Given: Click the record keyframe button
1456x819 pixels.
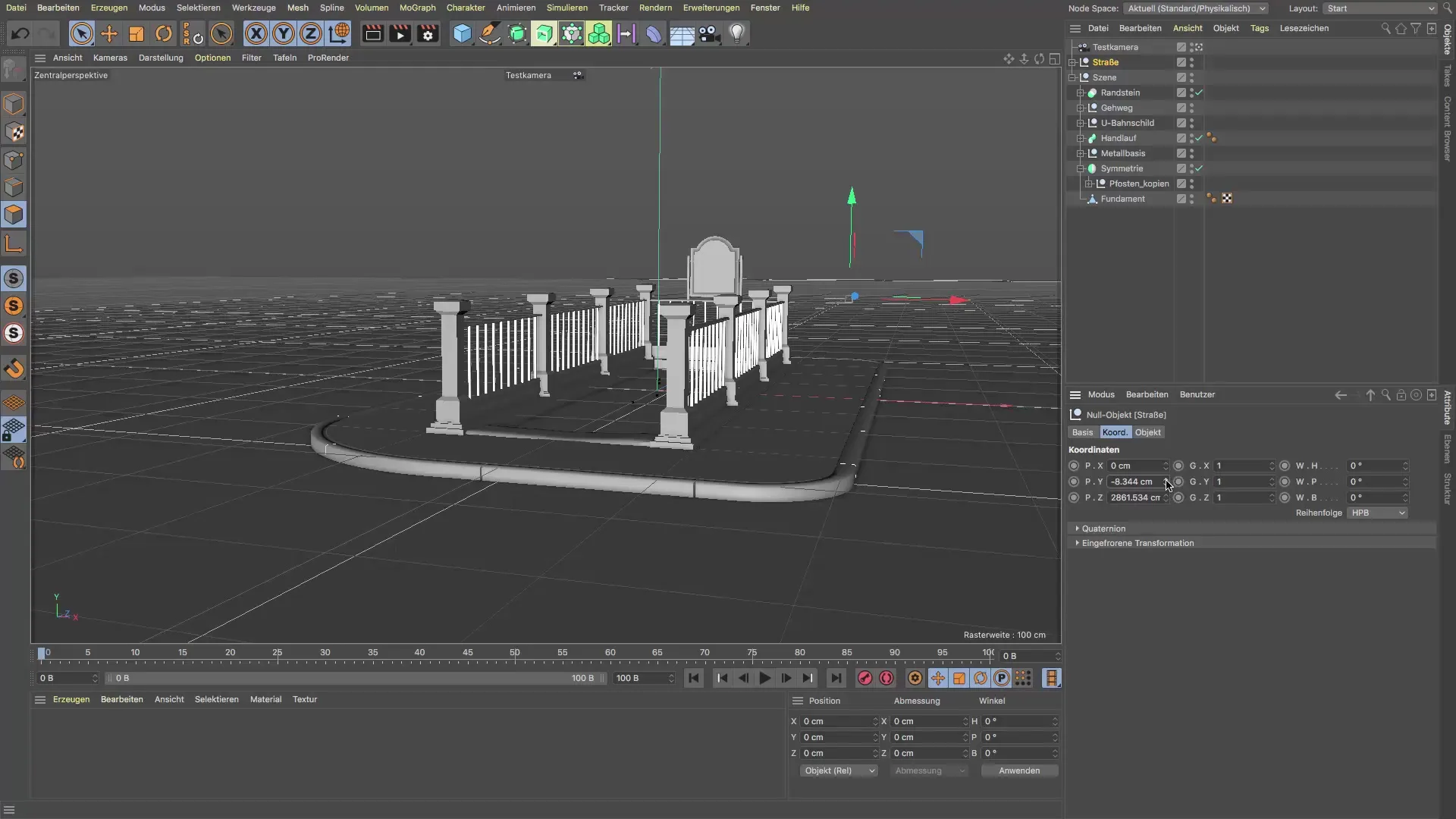Looking at the screenshot, I should tap(864, 678).
